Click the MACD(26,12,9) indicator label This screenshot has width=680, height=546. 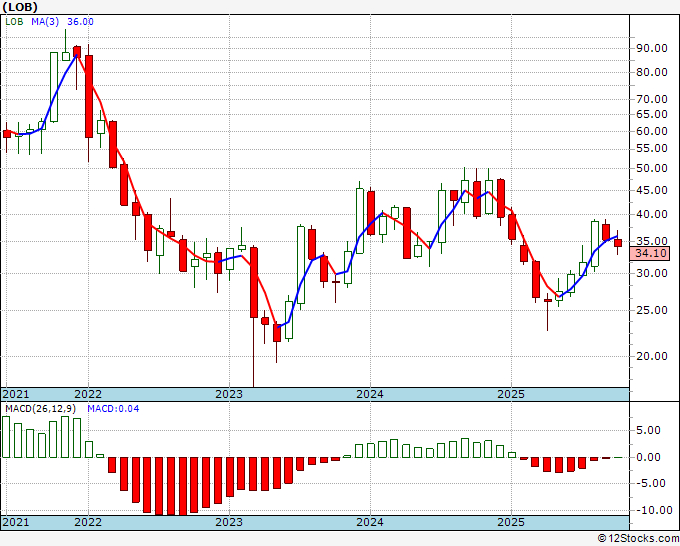pyautogui.click(x=41, y=409)
